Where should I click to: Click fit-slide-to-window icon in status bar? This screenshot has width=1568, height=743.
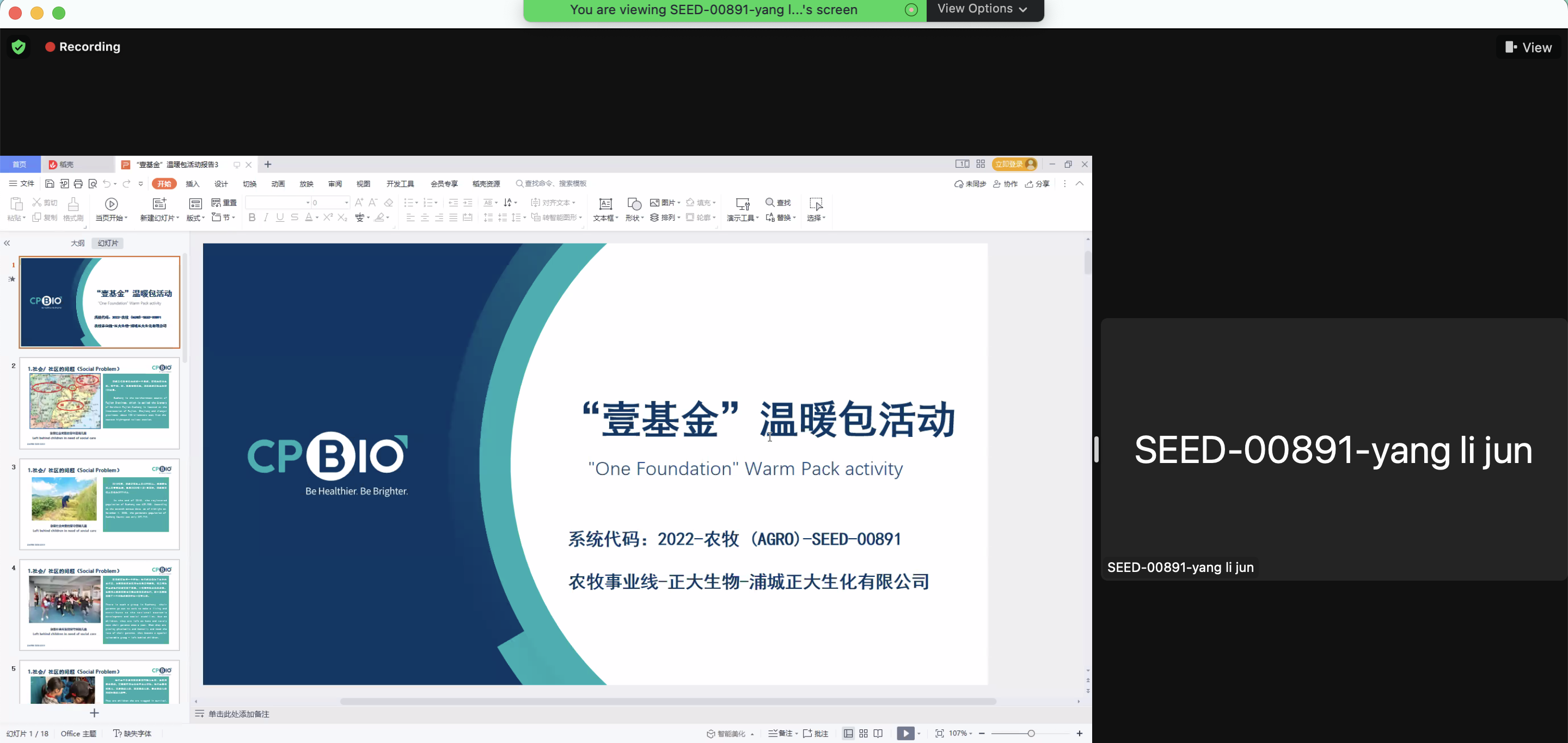tap(939, 733)
